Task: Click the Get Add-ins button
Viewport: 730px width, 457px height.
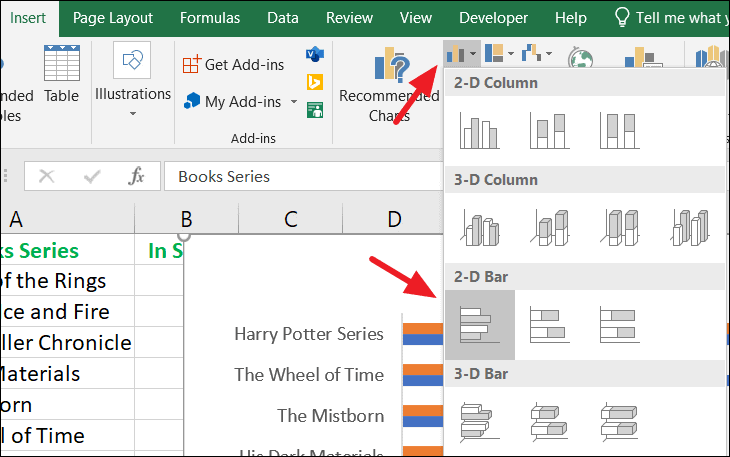Action: [233, 64]
